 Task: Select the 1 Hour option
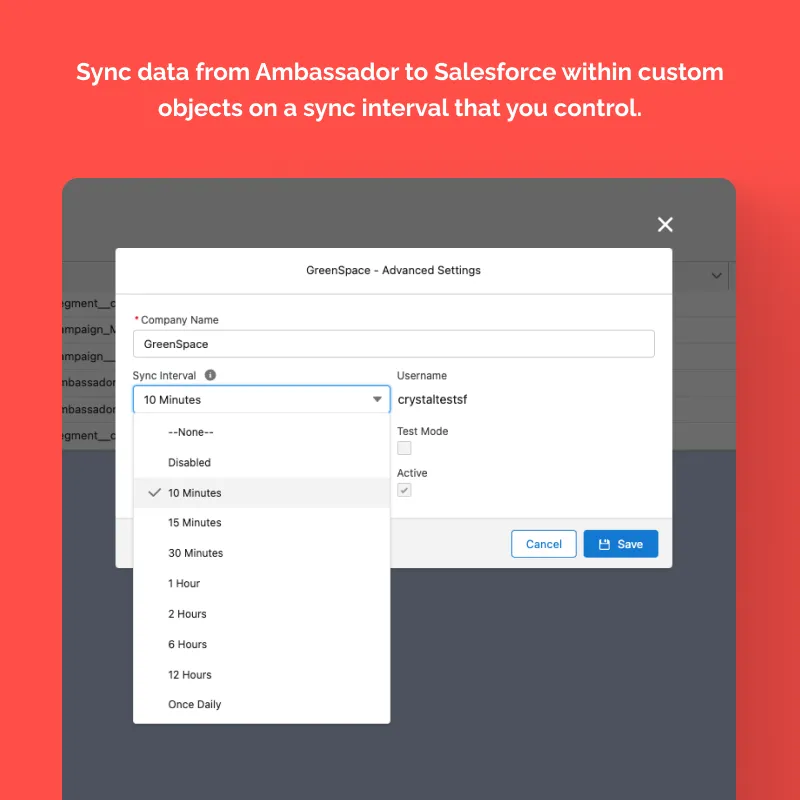(261, 583)
